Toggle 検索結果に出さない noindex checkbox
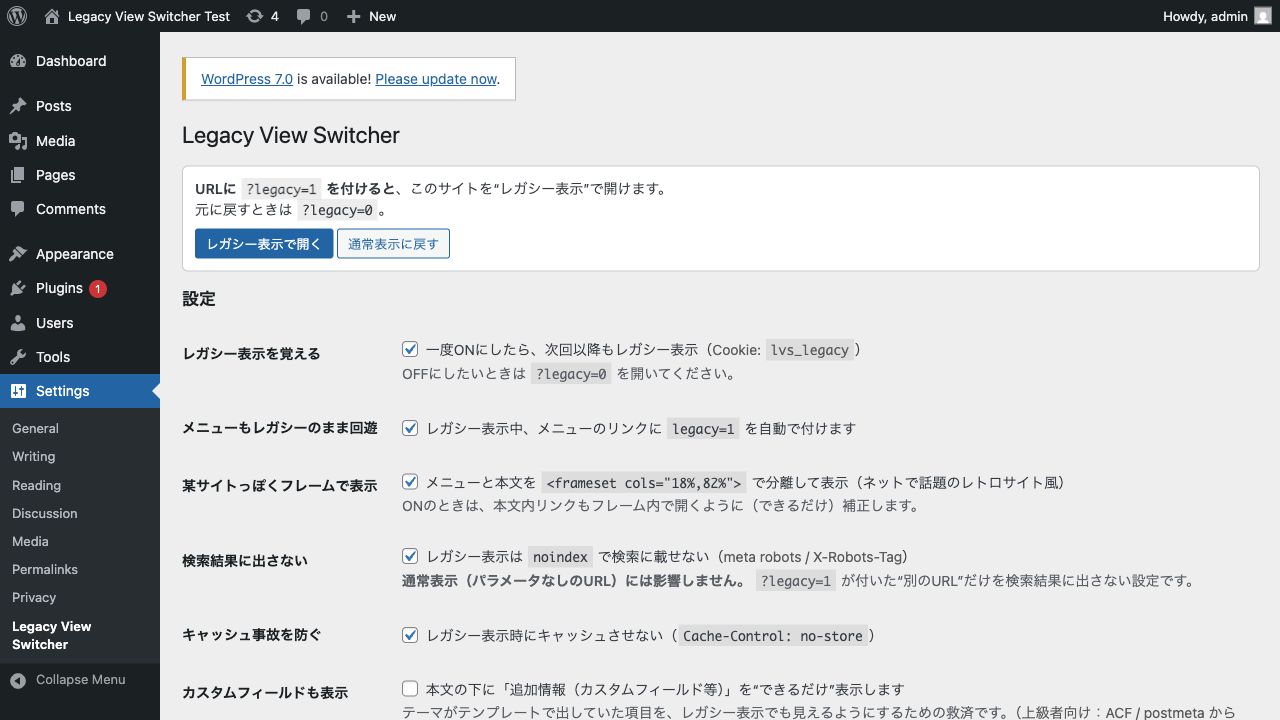 [x=410, y=556]
